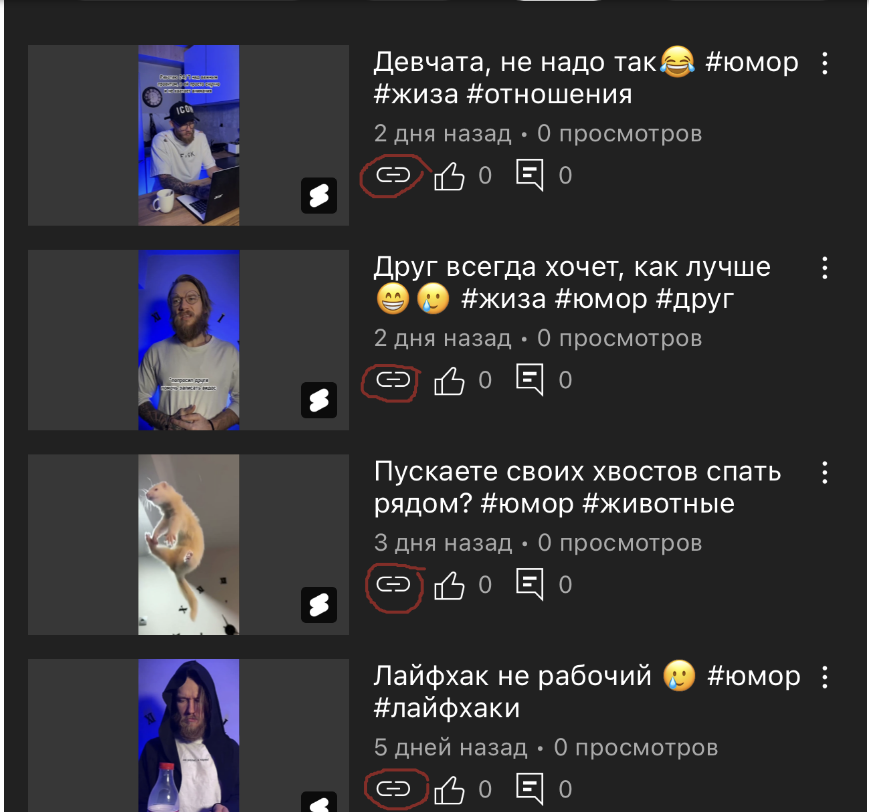This screenshot has width=869, height=812.
Task: Open the ferret video thumbnail
Action: [x=188, y=544]
